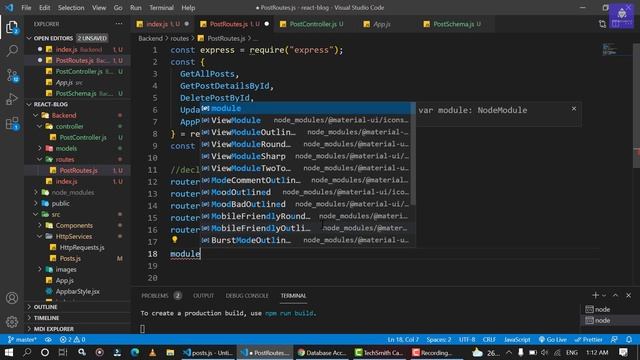Expand the MDI Explorer section
Screen dimensions: 640x360
click(78, 329)
